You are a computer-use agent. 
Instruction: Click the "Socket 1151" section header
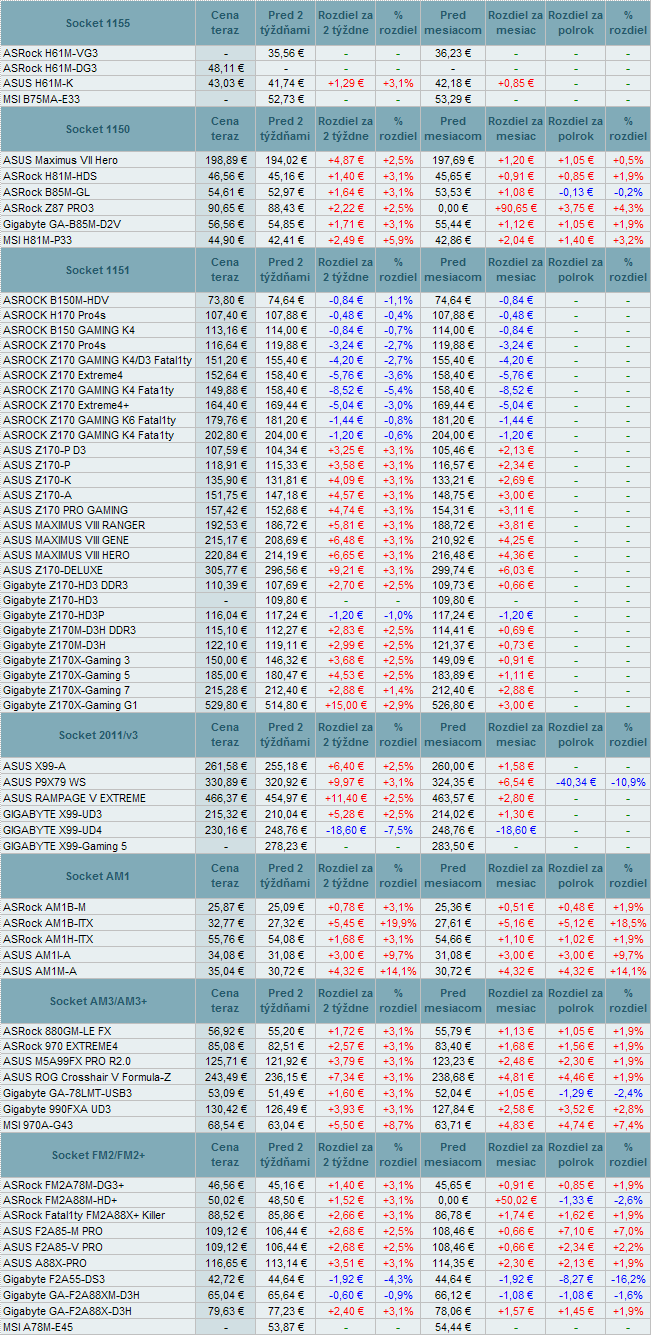(x=97, y=270)
